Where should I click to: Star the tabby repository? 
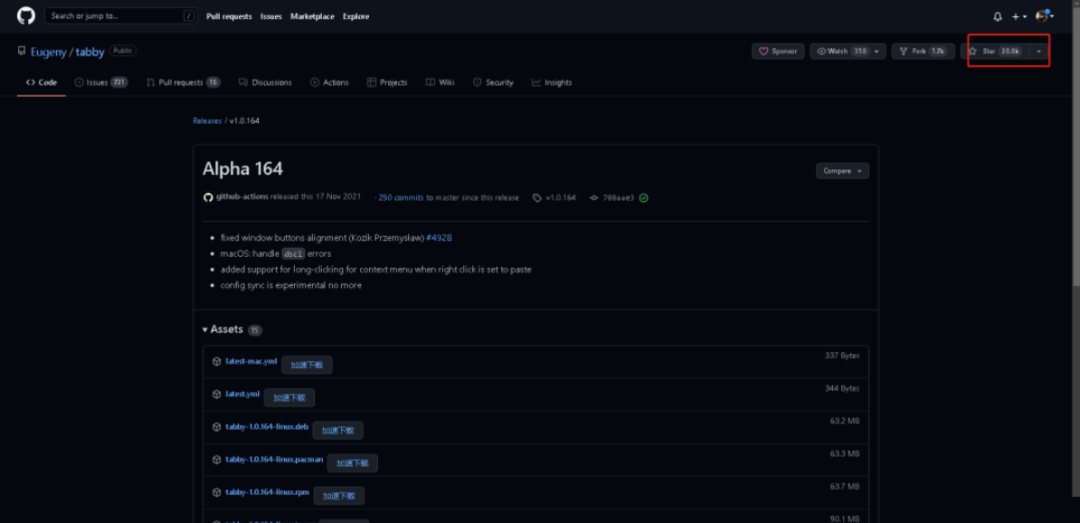pos(995,51)
